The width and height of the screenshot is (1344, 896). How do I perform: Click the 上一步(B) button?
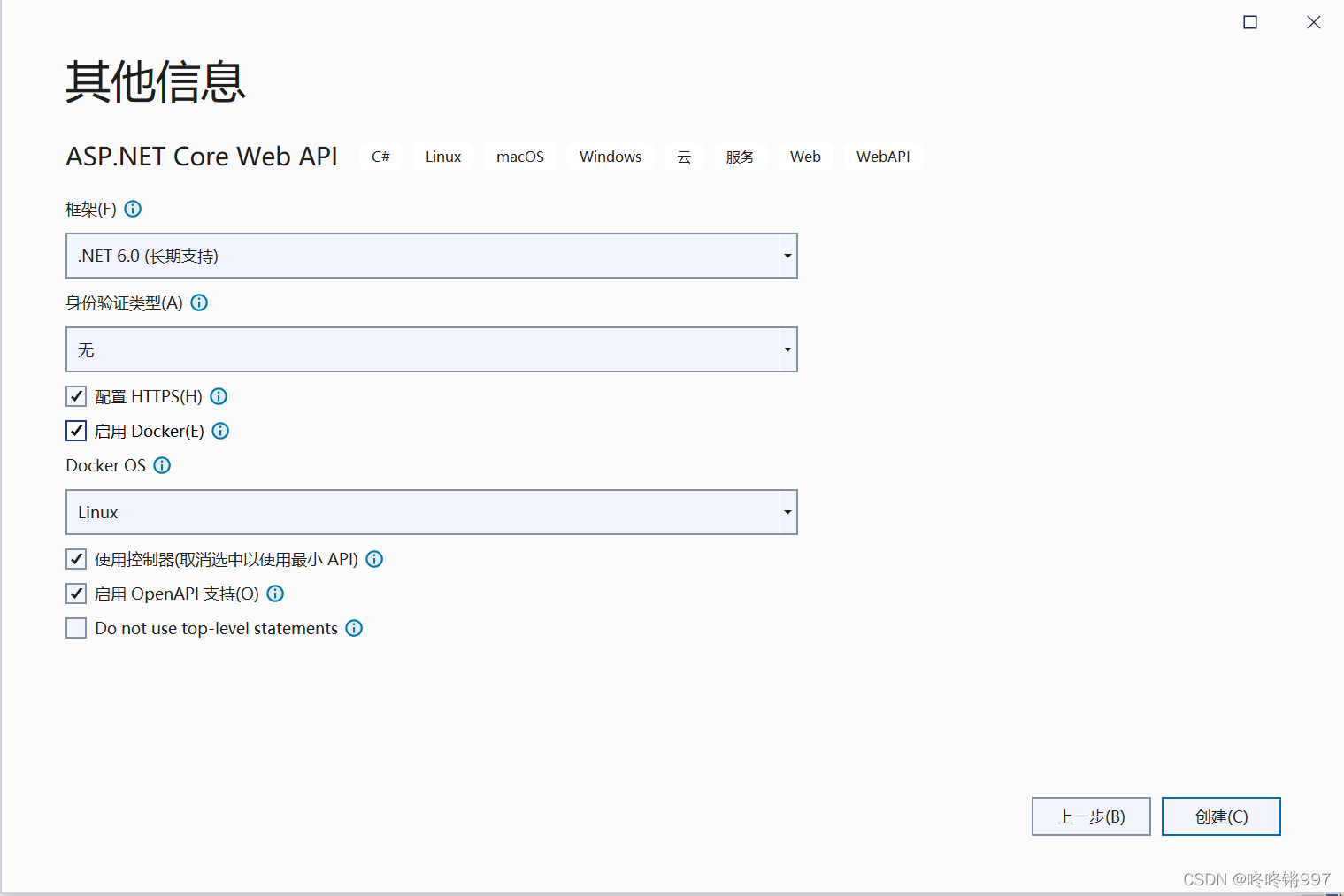coord(1091,816)
